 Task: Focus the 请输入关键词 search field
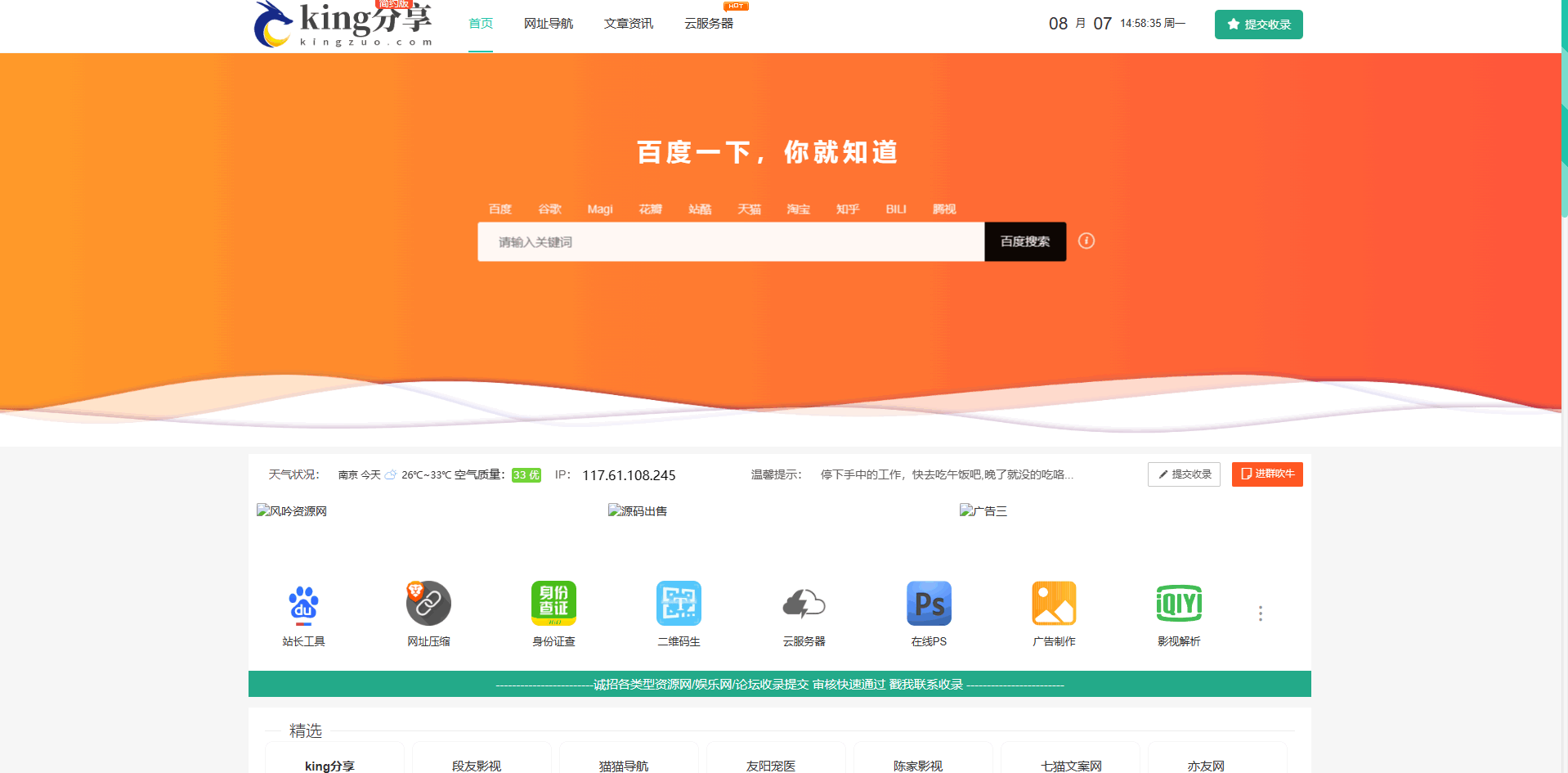coord(731,242)
